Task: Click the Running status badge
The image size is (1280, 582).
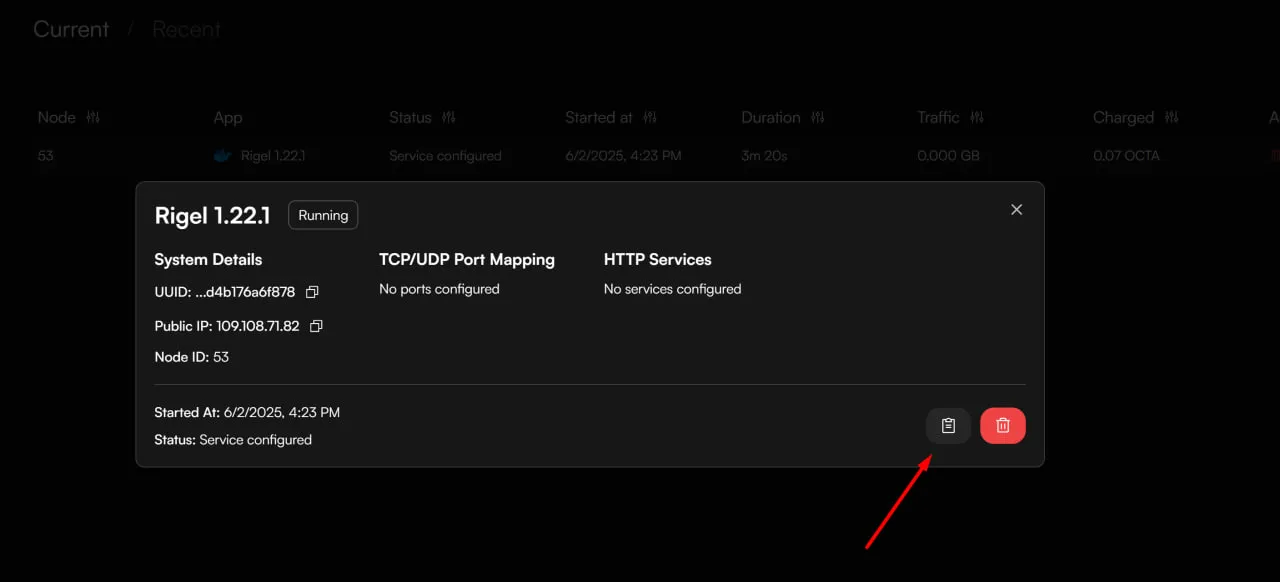Action: (x=323, y=215)
